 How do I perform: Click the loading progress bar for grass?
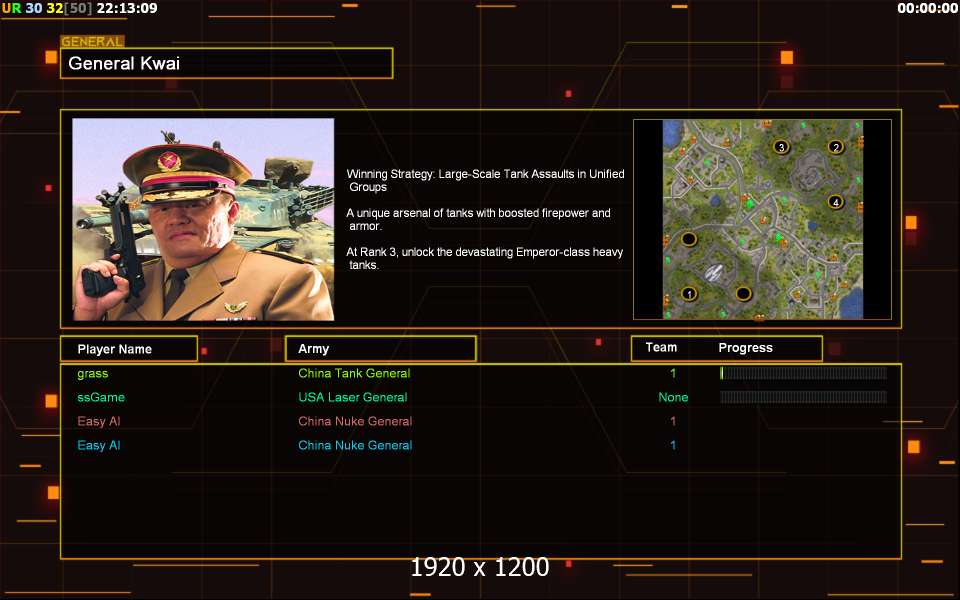pyautogui.click(x=803, y=373)
